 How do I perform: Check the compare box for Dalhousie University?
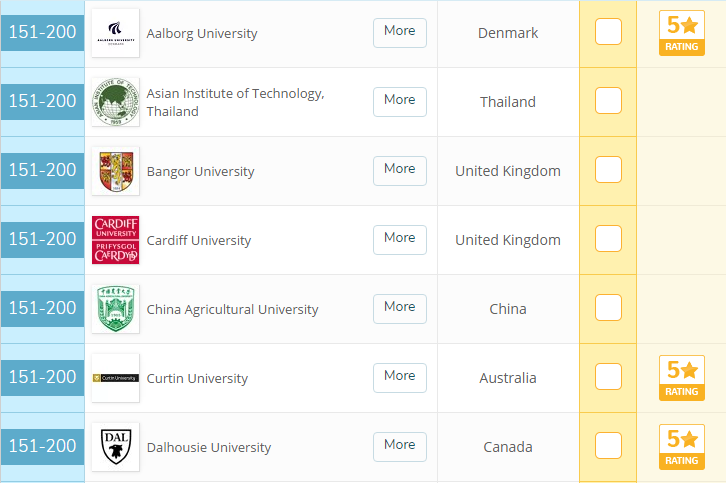pyautogui.click(x=608, y=446)
